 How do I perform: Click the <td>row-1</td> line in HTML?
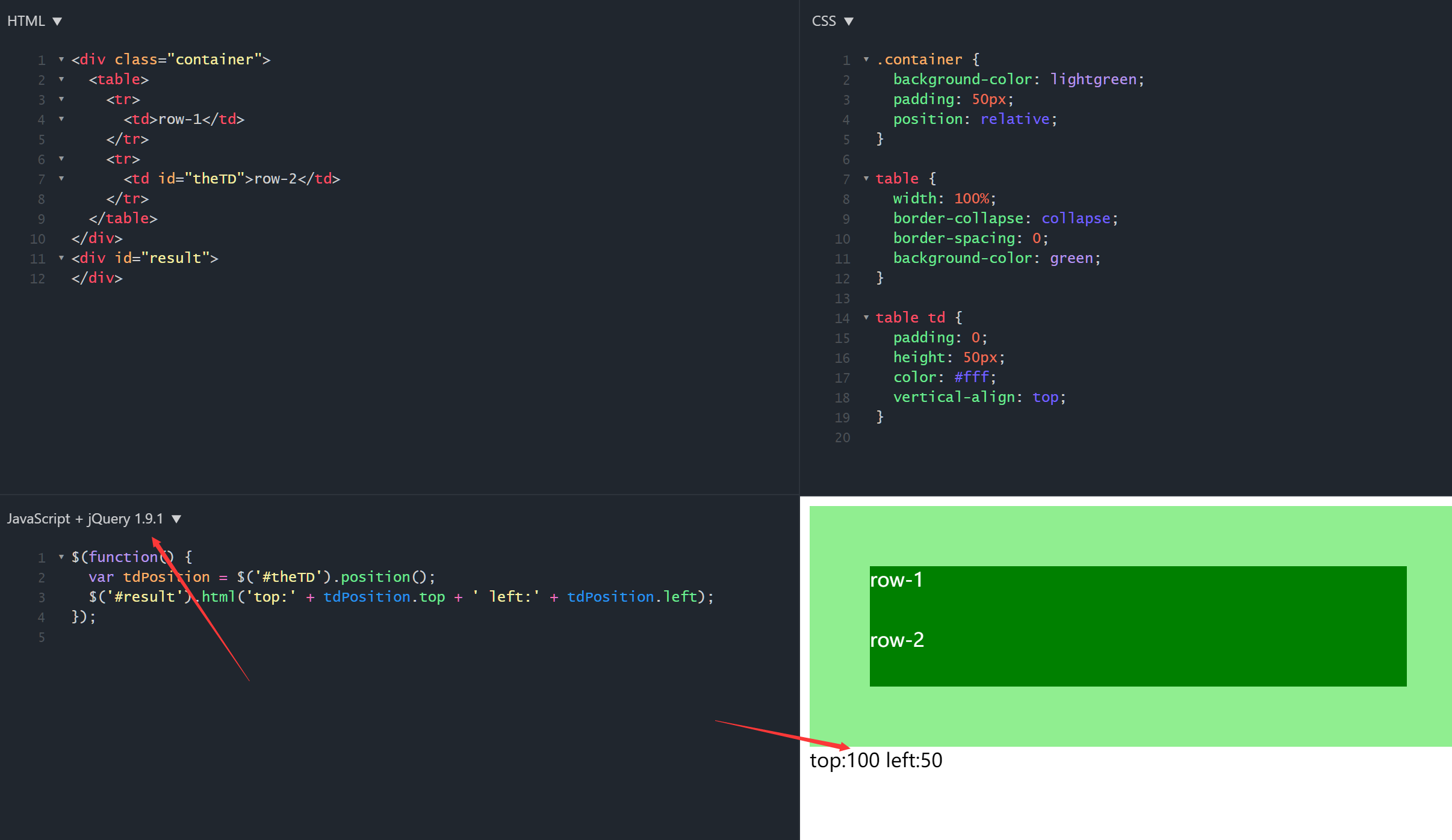(x=184, y=119)
